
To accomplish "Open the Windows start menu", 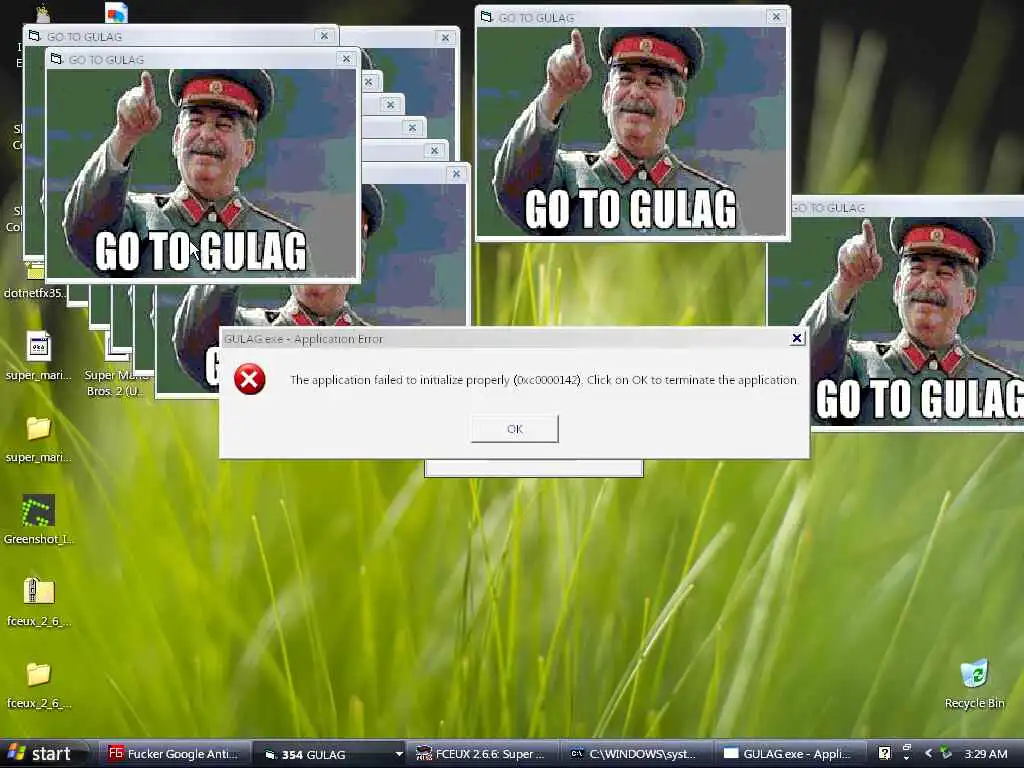I will pos(44,754).
